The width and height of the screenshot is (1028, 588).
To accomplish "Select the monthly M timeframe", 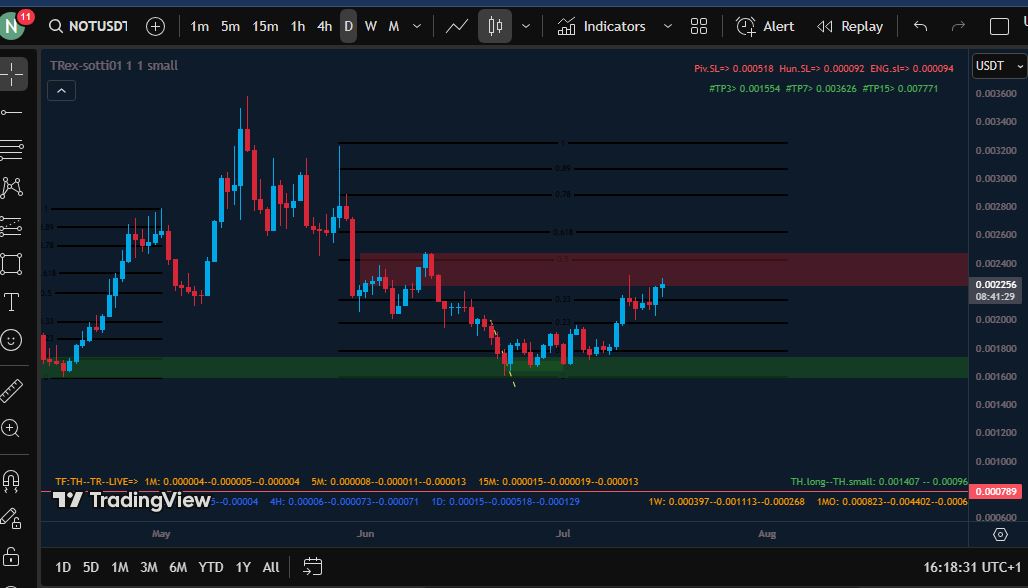I will pos(393,26).
